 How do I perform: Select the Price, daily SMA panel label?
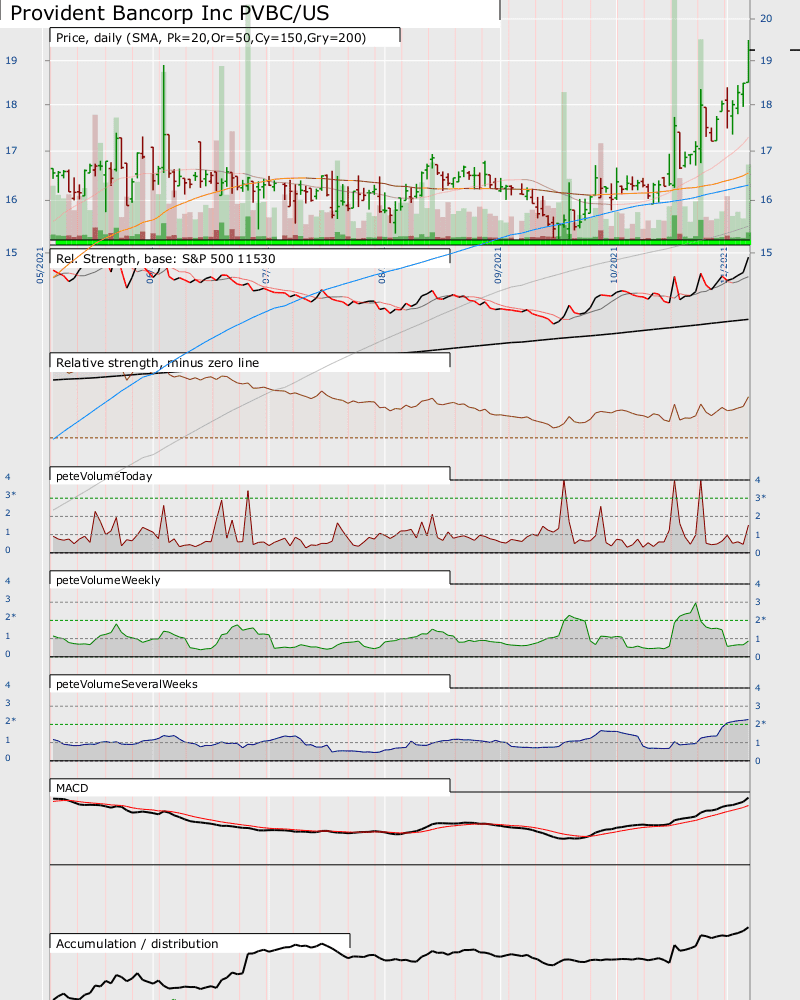(x=211, y=38)
